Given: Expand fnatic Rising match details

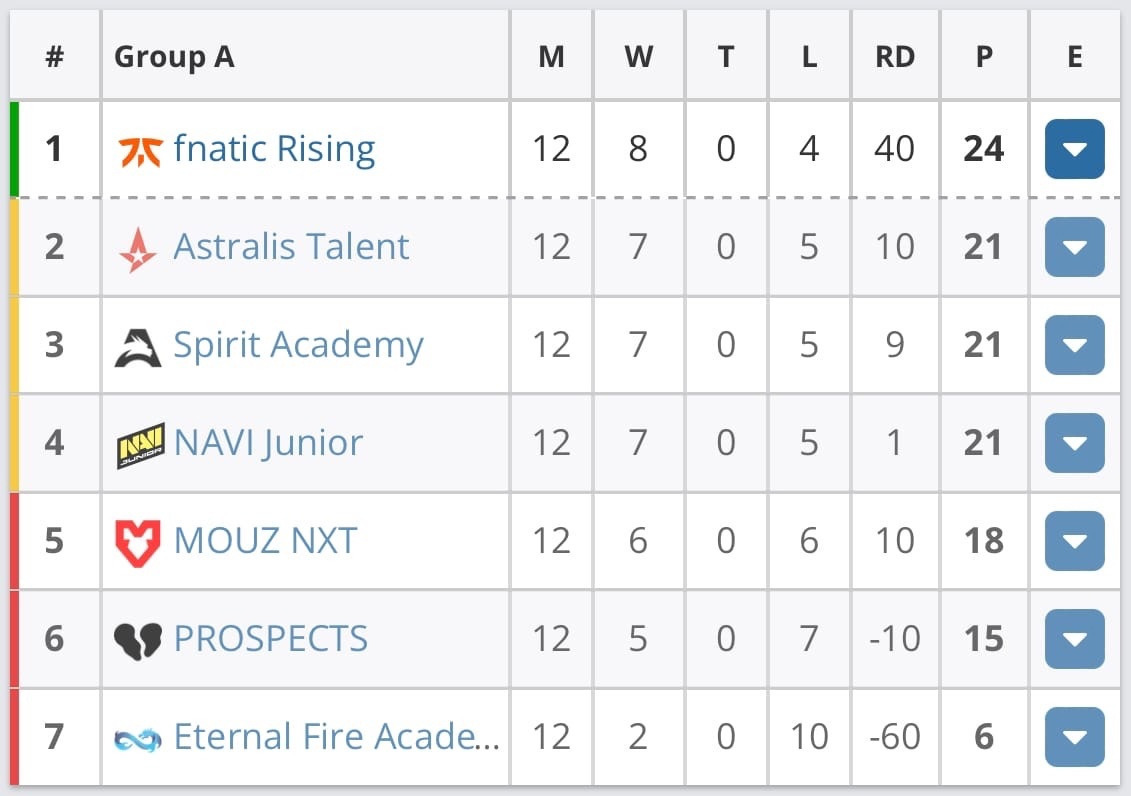Looking at the screenshot, I should coord(1074,149).
